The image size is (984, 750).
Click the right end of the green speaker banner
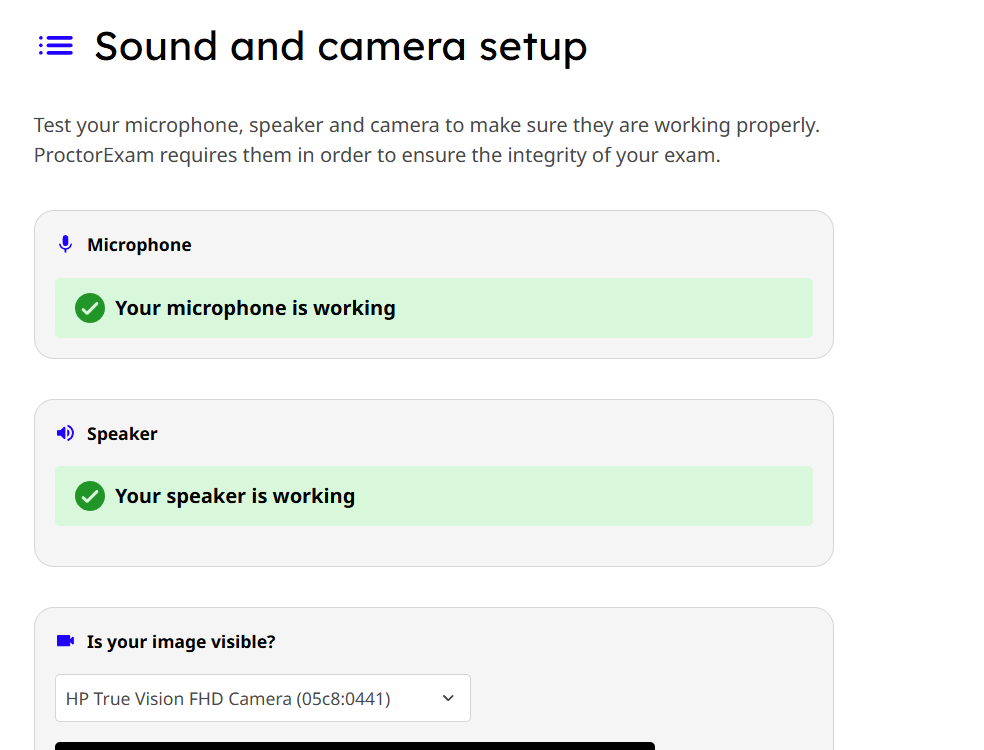click(780, 496)
